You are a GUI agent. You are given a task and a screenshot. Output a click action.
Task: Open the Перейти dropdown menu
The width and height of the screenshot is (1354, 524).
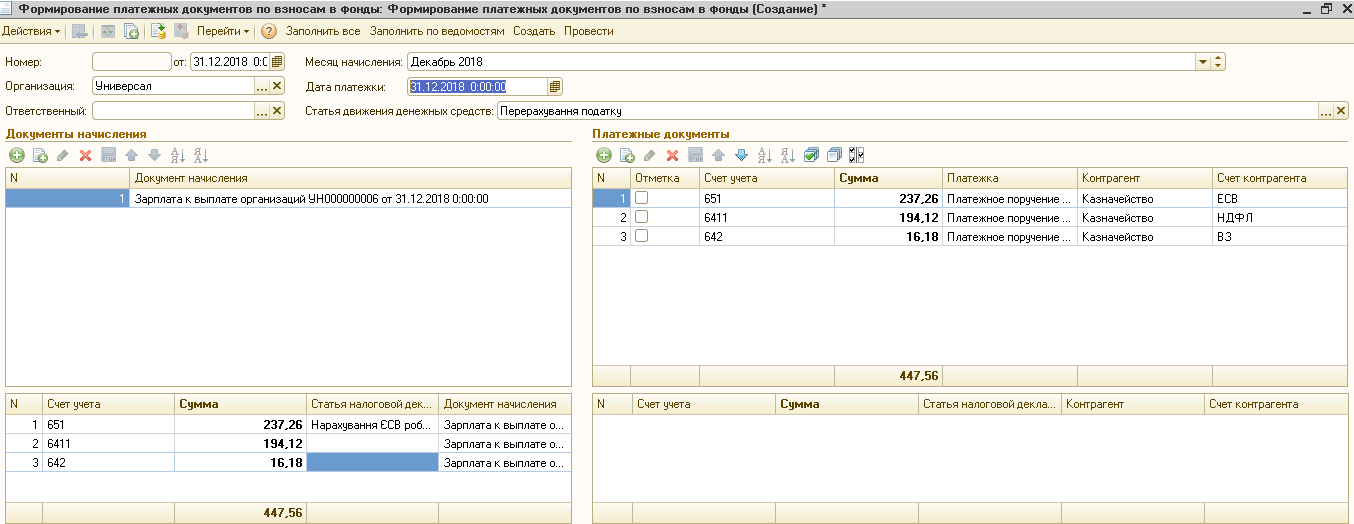coord(223,31)
